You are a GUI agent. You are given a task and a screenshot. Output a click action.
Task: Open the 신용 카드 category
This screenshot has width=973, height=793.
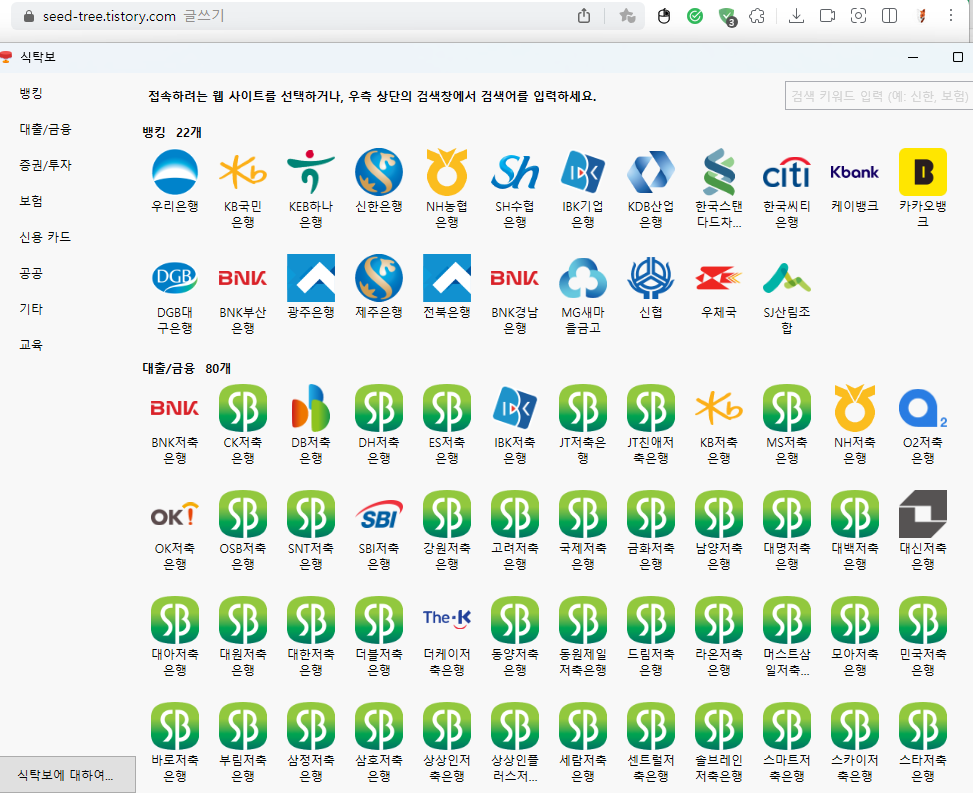pyautogui.click(x=45, y=237)
